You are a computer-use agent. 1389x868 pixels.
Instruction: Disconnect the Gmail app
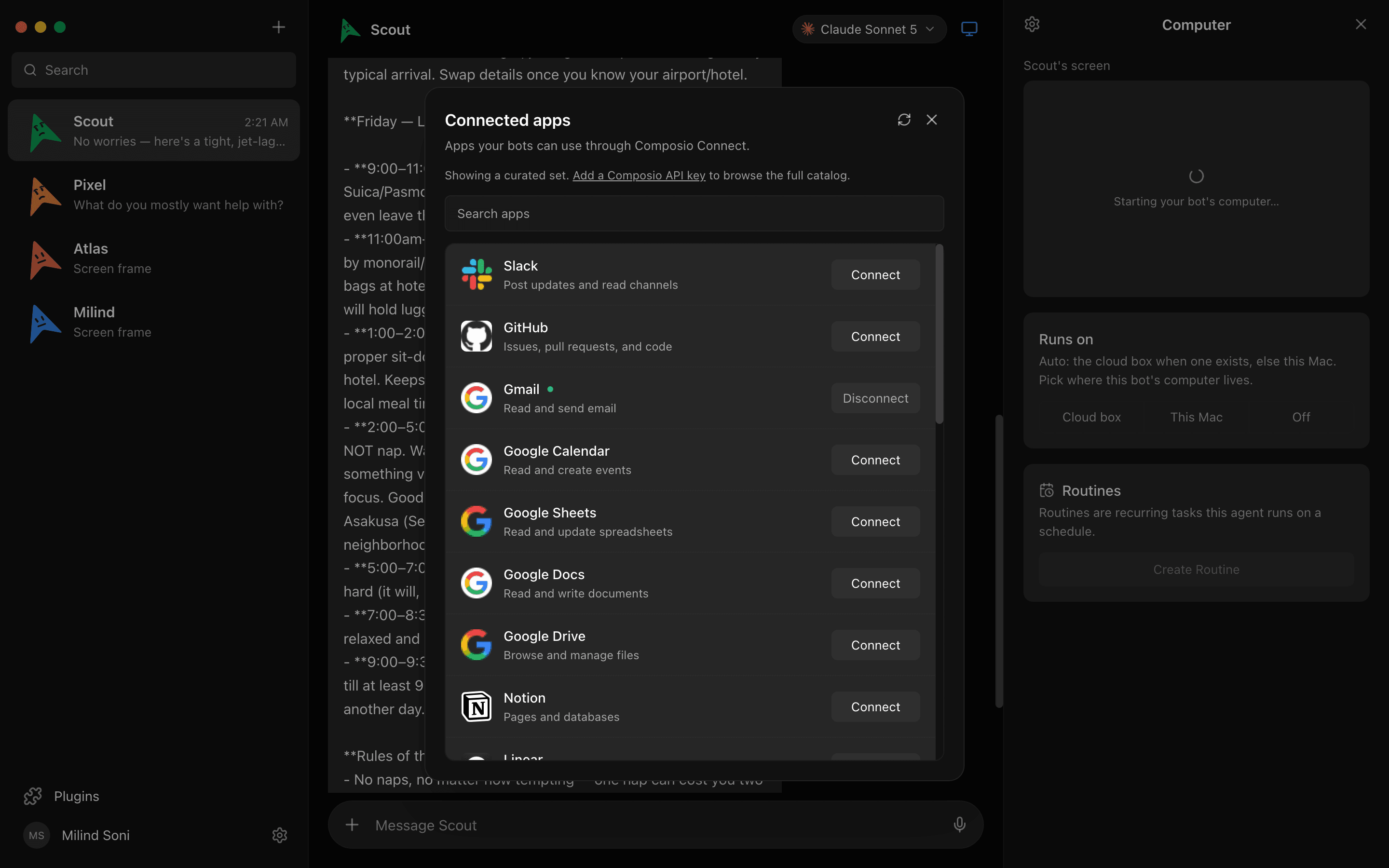(x=875, y=398)
